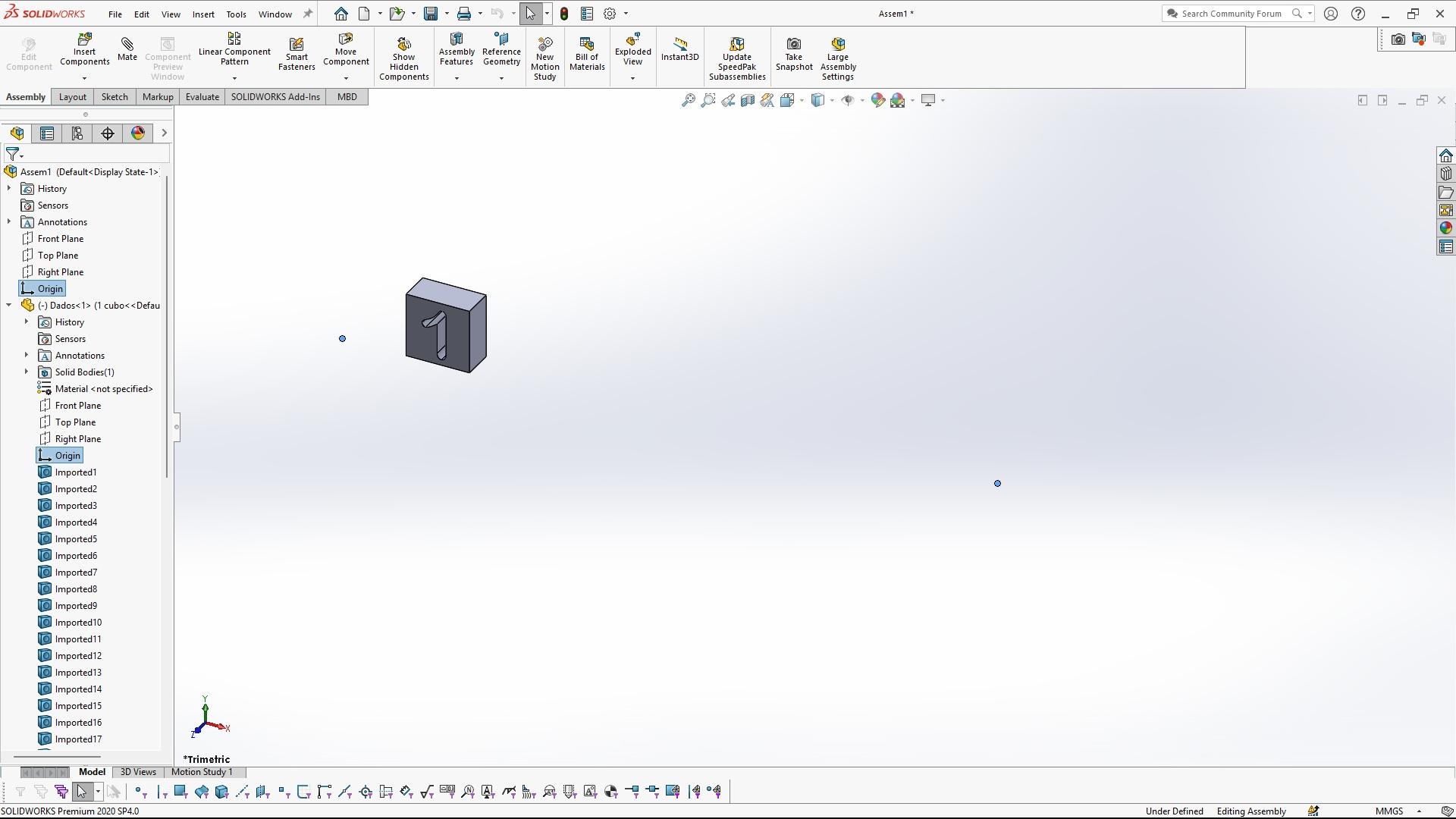
Task: Click the Zoom to Fit icon
Action: (x=688, y=100)
